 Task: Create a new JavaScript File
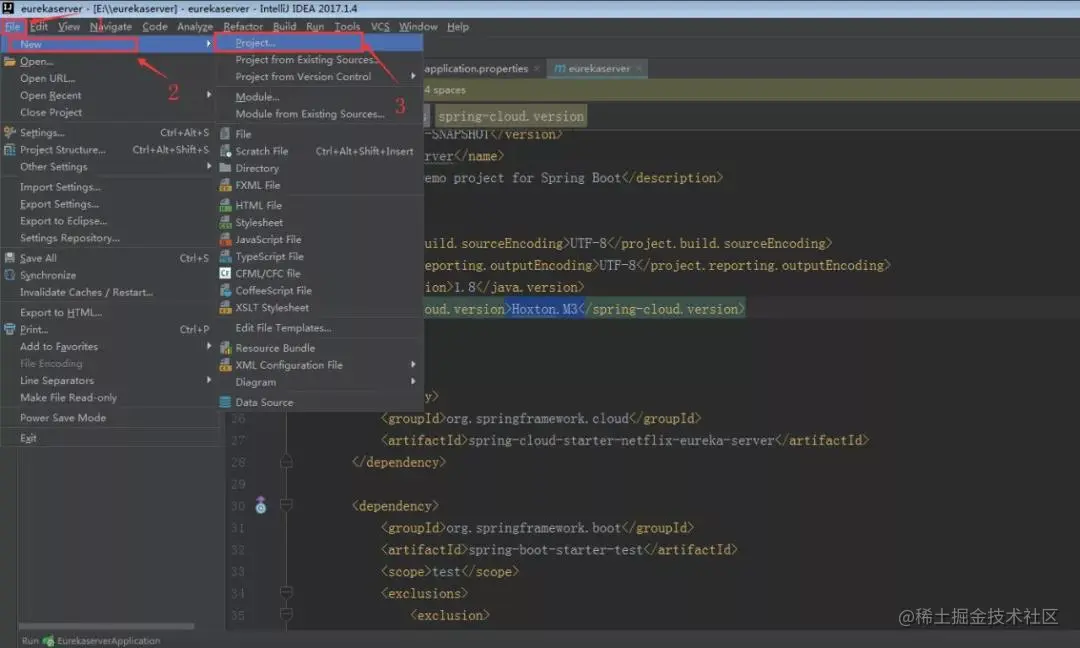tap(268, 239)
